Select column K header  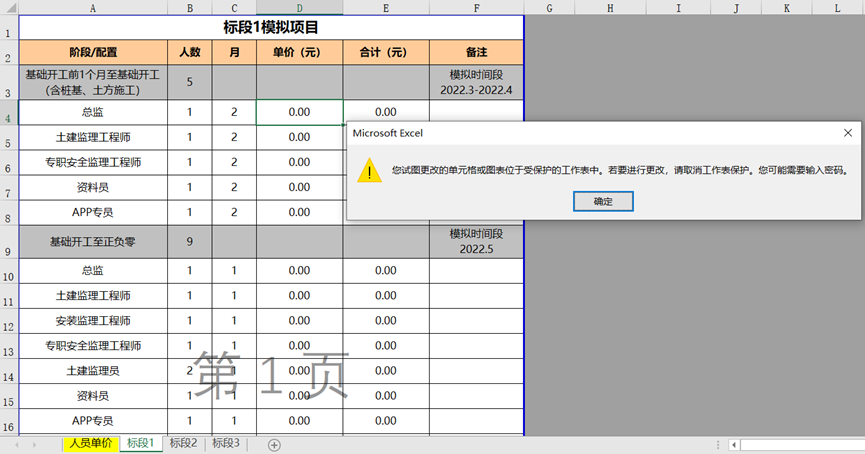click(787, 8)
